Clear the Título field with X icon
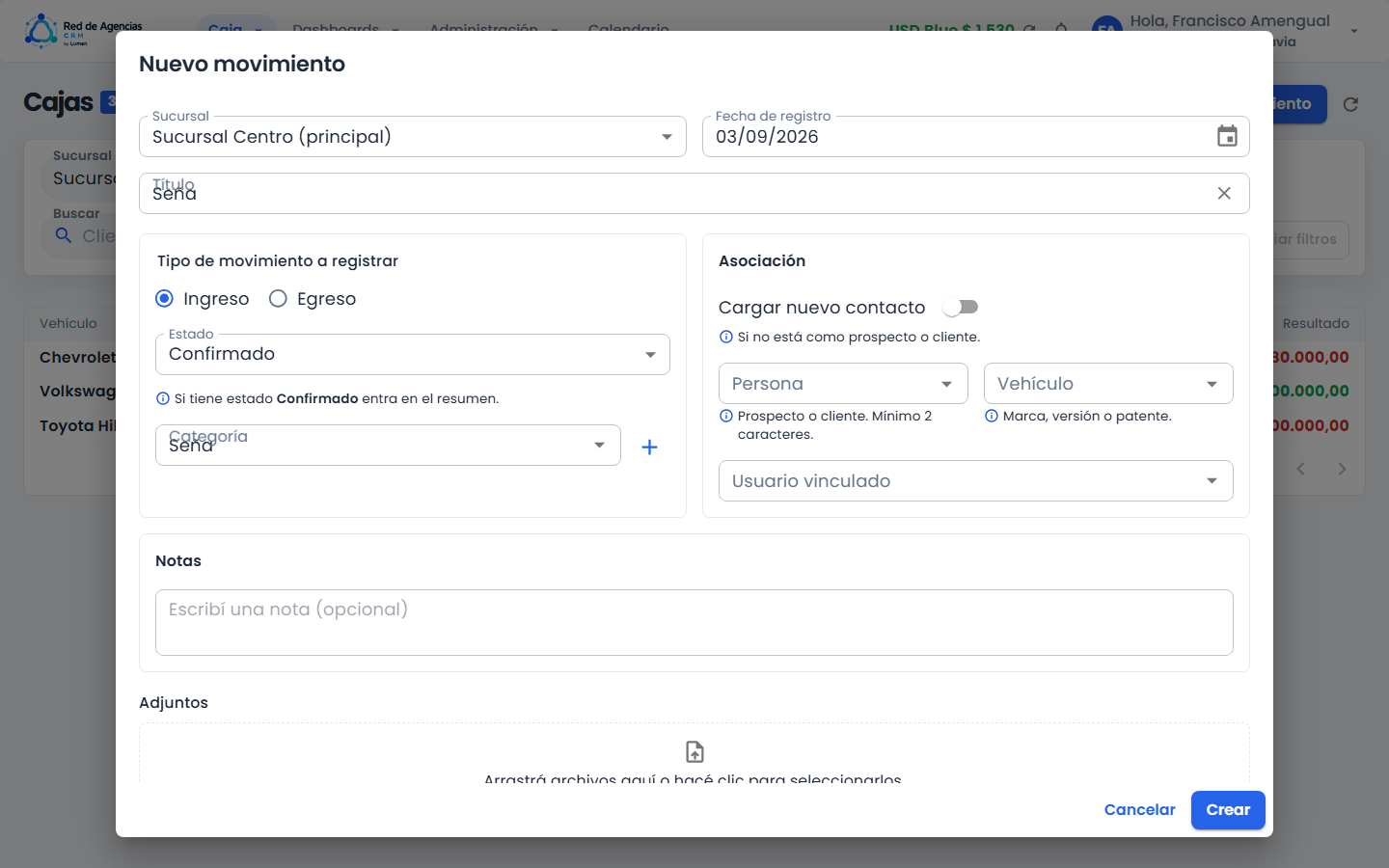The image size is (1389, 868). pos(1224,193)
